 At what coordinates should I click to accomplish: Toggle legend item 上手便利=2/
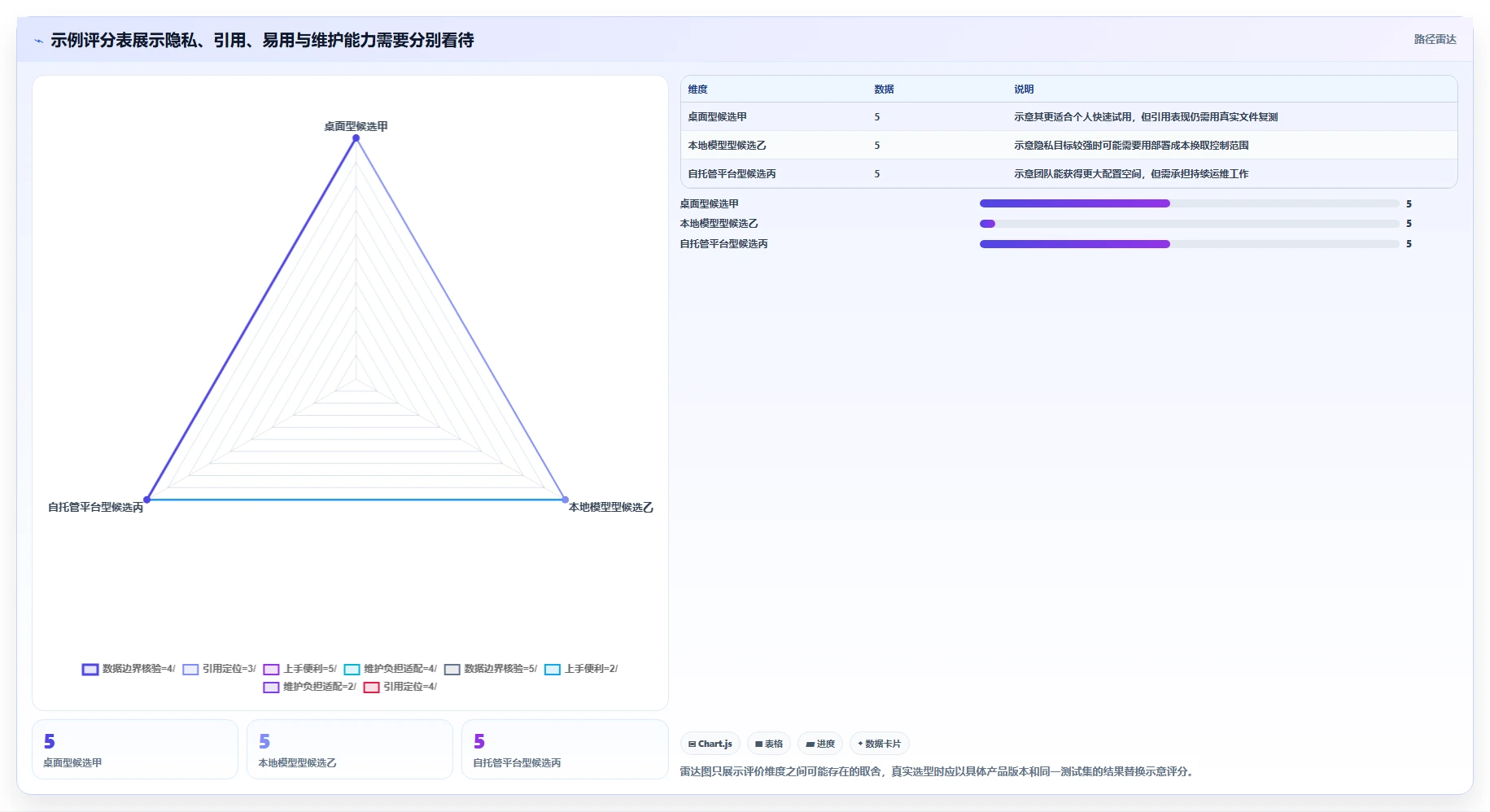pos(581,669)
